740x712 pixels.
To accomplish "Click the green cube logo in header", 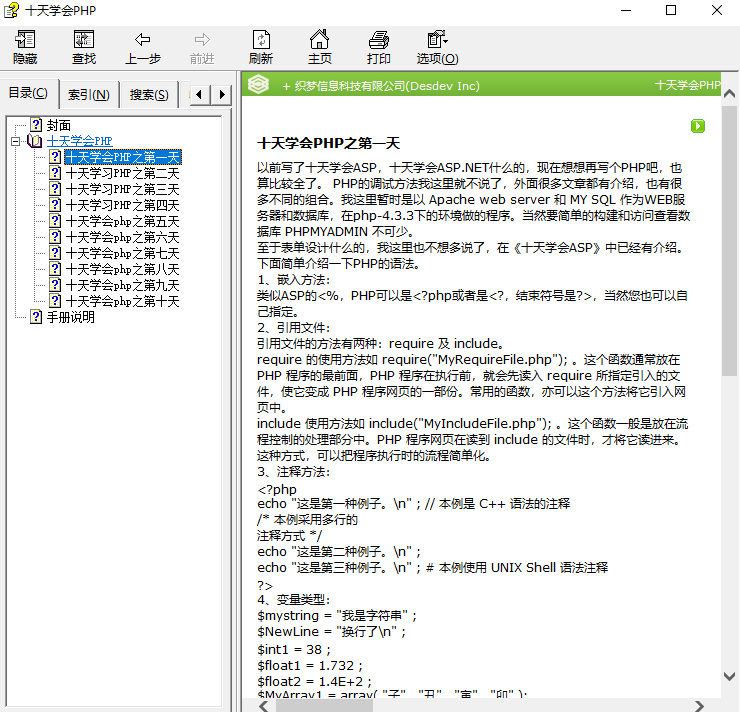I will click(259, 86).
